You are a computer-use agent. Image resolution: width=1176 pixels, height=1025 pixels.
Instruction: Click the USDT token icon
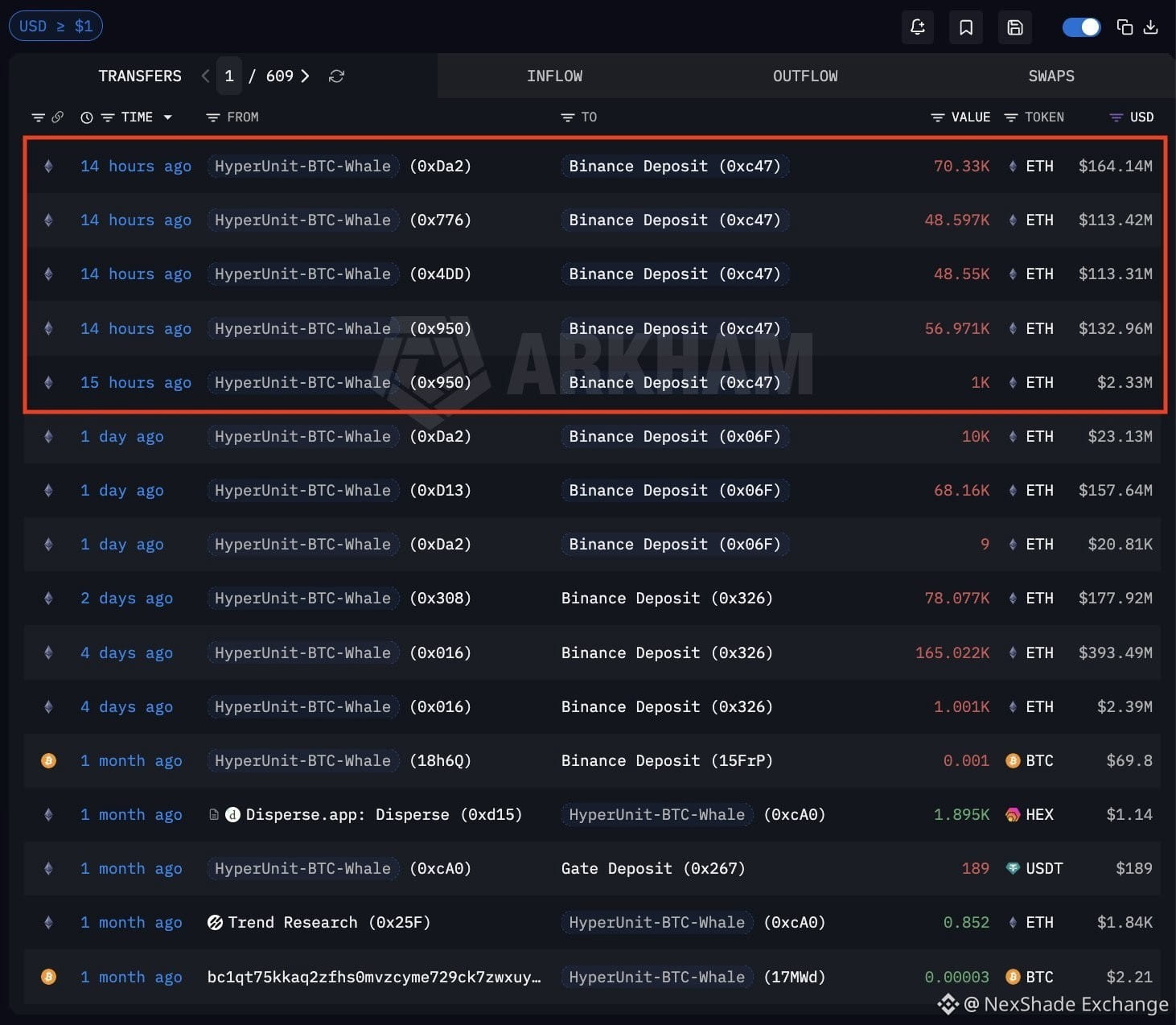[x=1013, y=868]
